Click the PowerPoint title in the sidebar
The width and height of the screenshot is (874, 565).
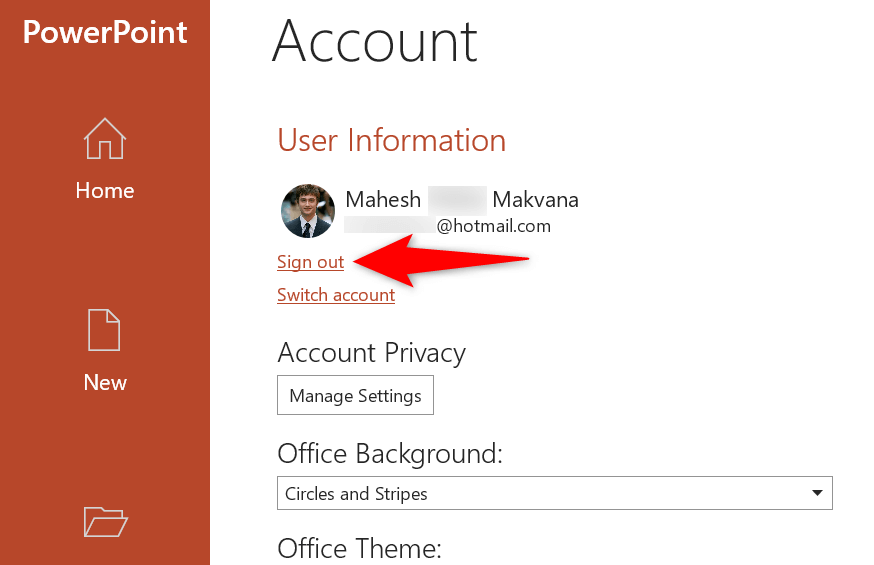tap(105, 32)
